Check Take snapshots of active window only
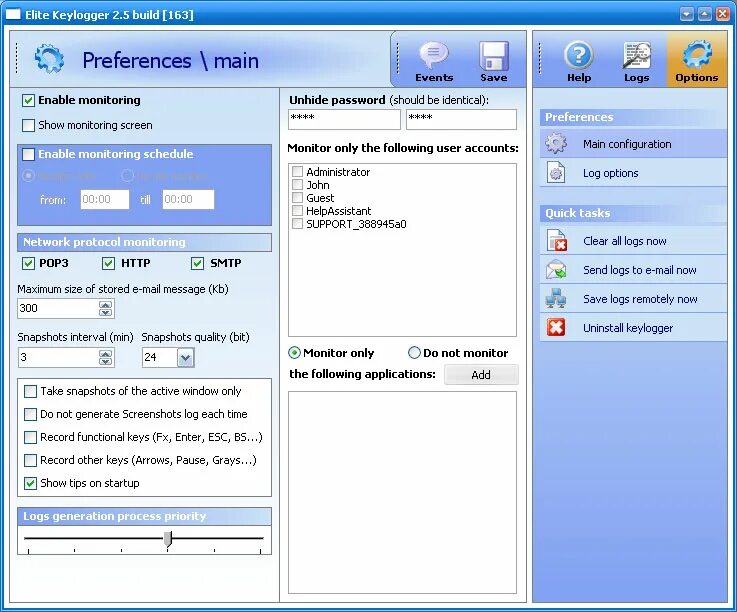 (x=30, y=391)
